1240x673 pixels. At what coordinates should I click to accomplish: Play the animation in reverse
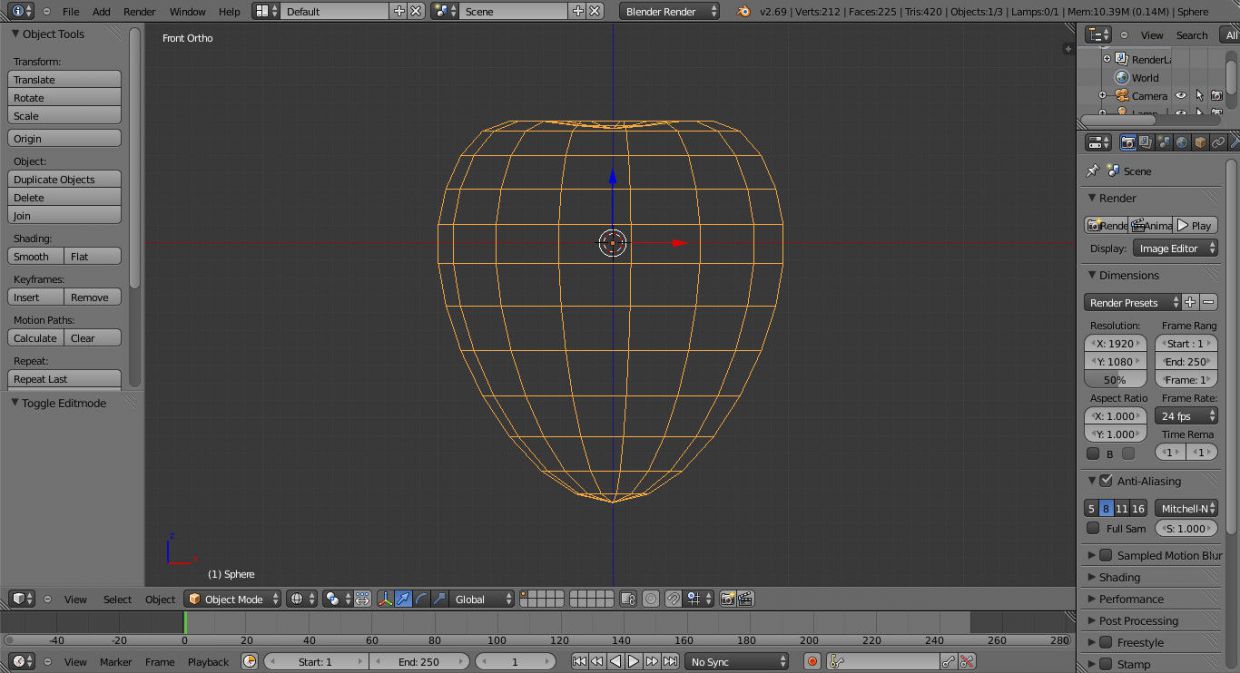(x=616, y=662)
